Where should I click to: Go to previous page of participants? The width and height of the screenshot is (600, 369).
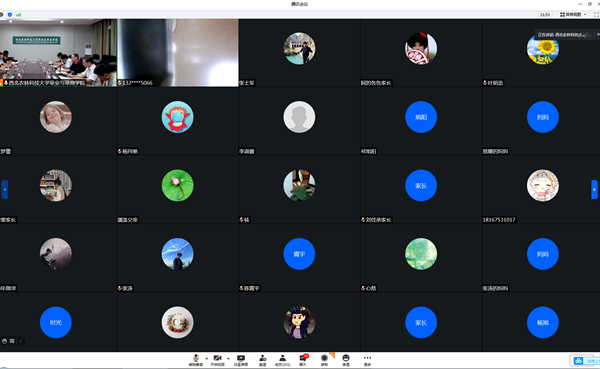tap(5, 189)
